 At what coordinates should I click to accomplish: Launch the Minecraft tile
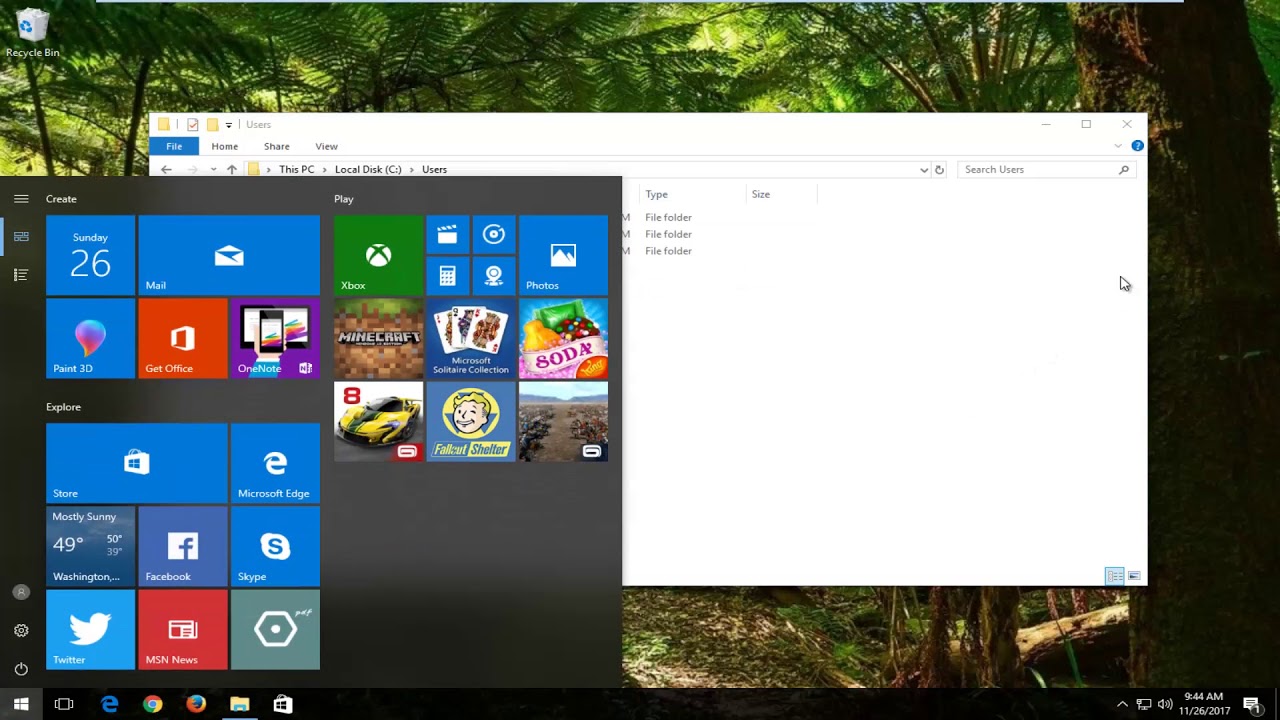click(x=378, y=338)
